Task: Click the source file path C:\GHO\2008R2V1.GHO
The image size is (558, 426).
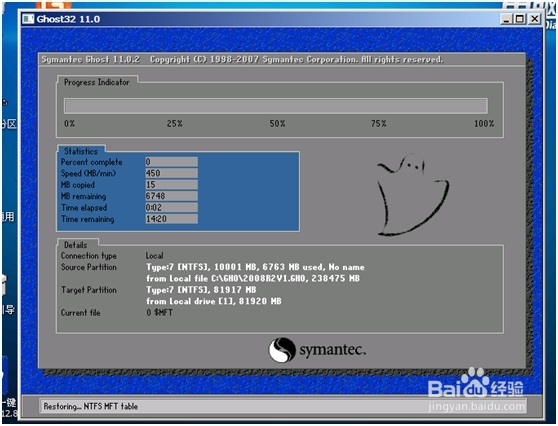Action: pos(259,279)
